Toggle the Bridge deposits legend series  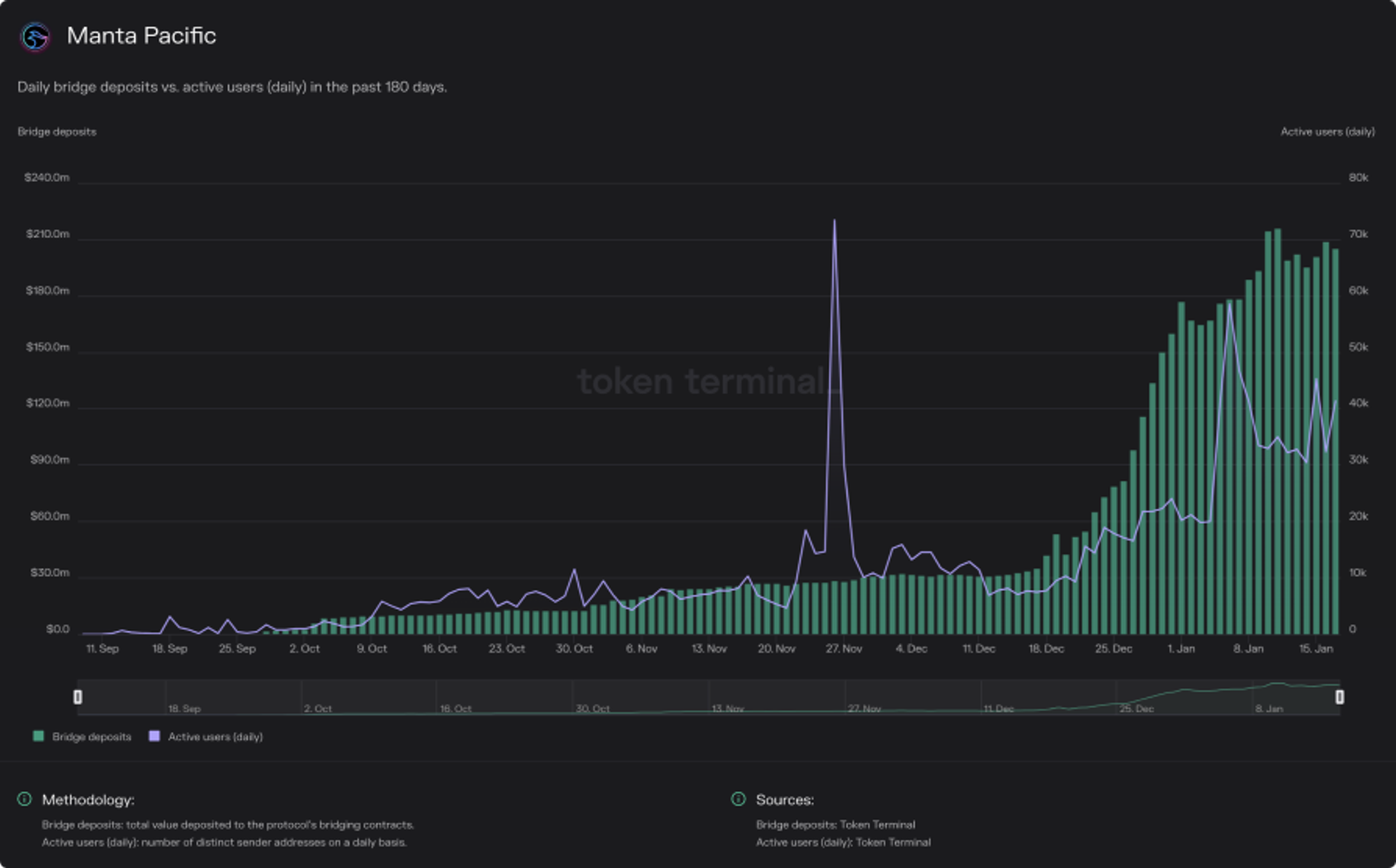[x=91, y=737]
